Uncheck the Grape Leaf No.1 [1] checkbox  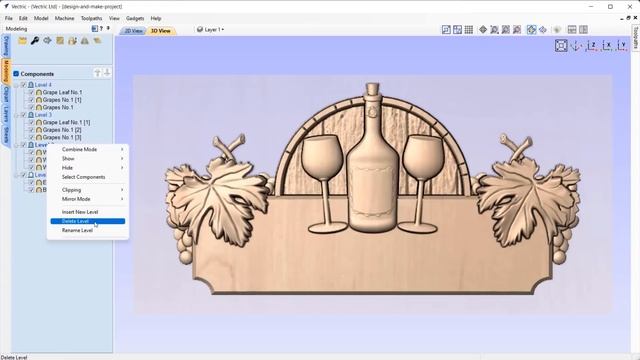pos(31,122)
